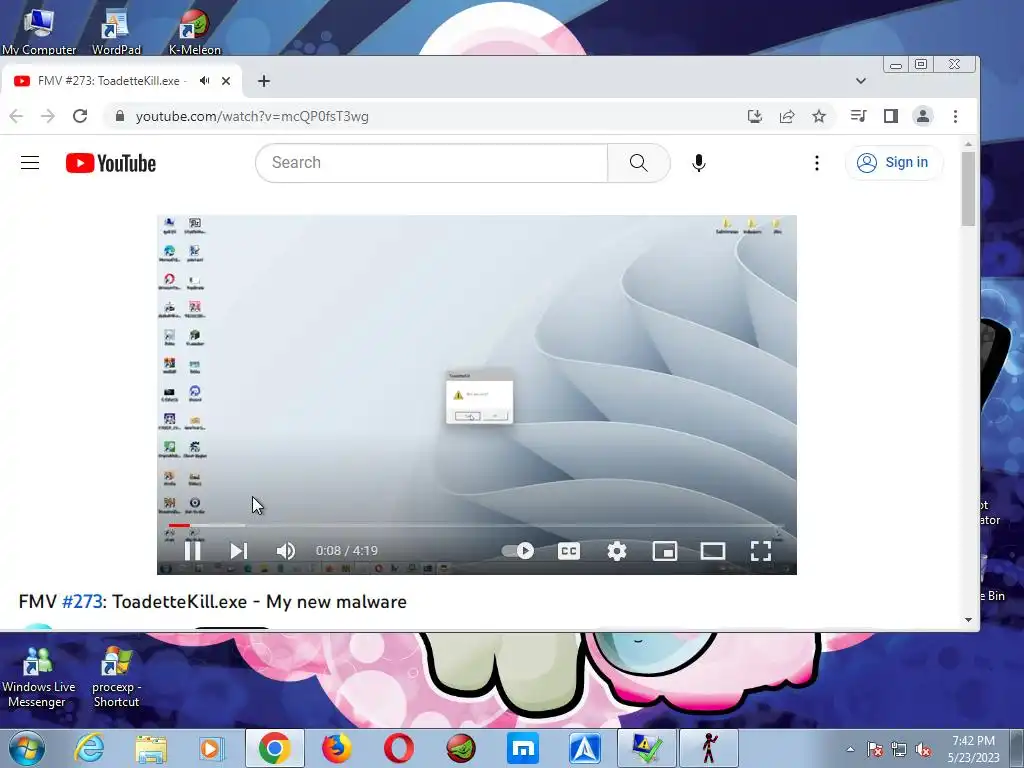The image size is (1024, 768).
Task: Open the Action Center flag icon
Action: pyautogui.click(x=874, y=750)
